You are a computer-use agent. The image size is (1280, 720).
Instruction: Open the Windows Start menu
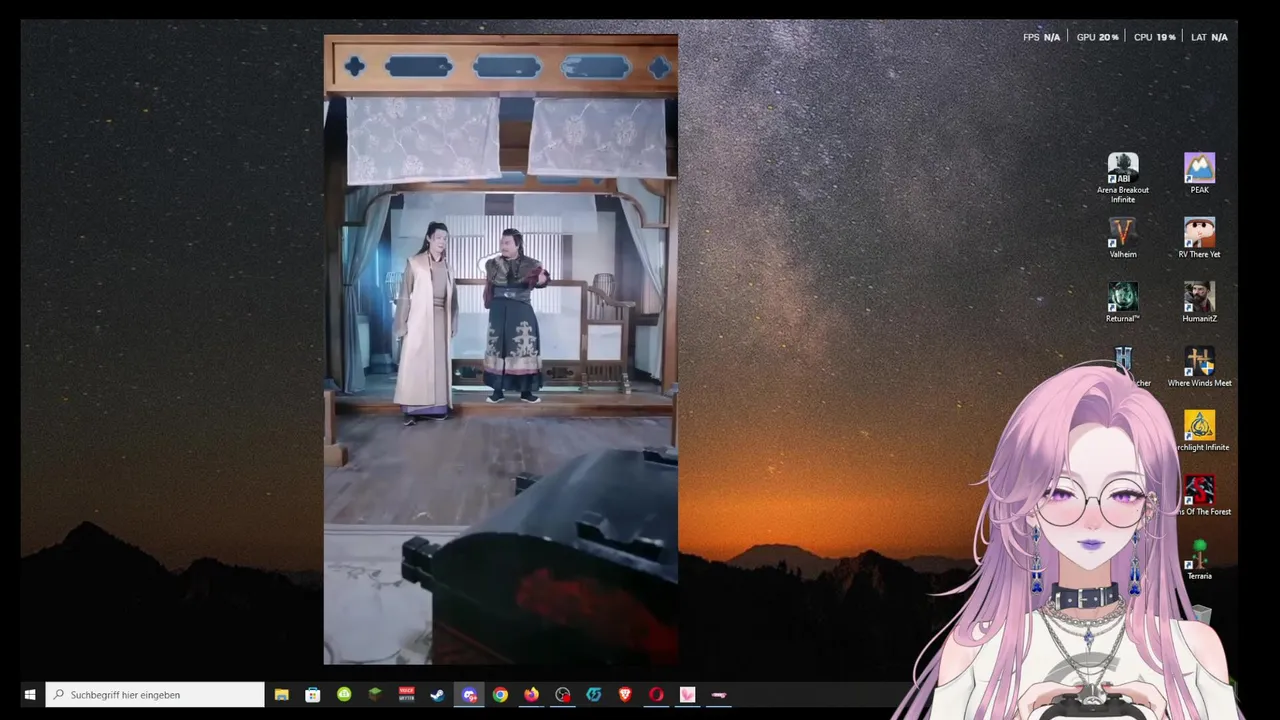(30, 694)
